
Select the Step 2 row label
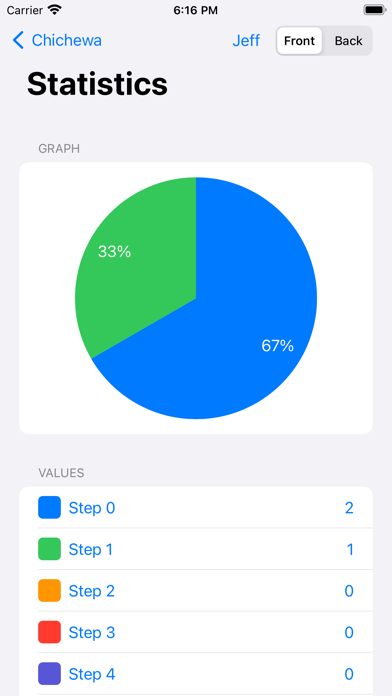(92, 591)
